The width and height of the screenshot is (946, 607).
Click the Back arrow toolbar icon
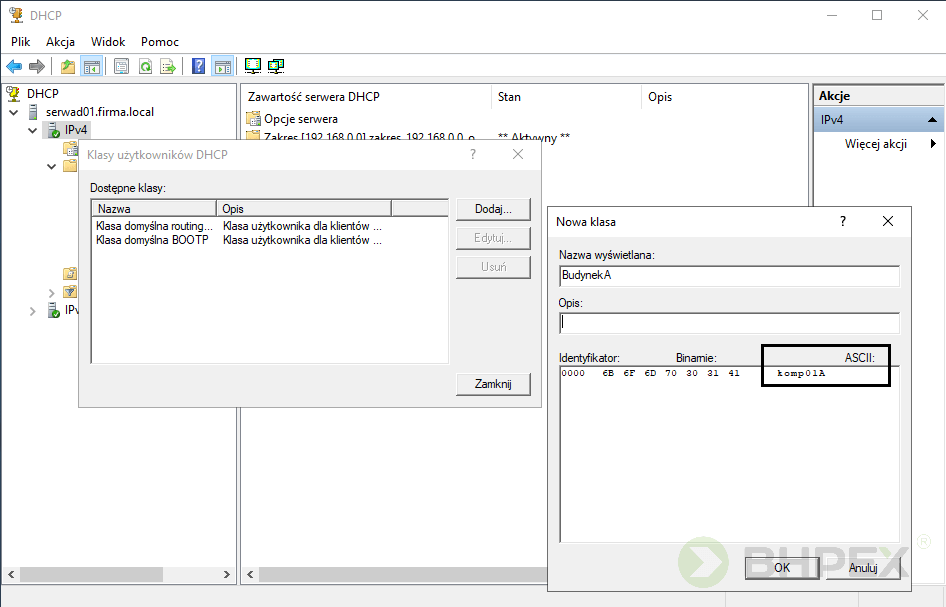[x=14, y=67]
